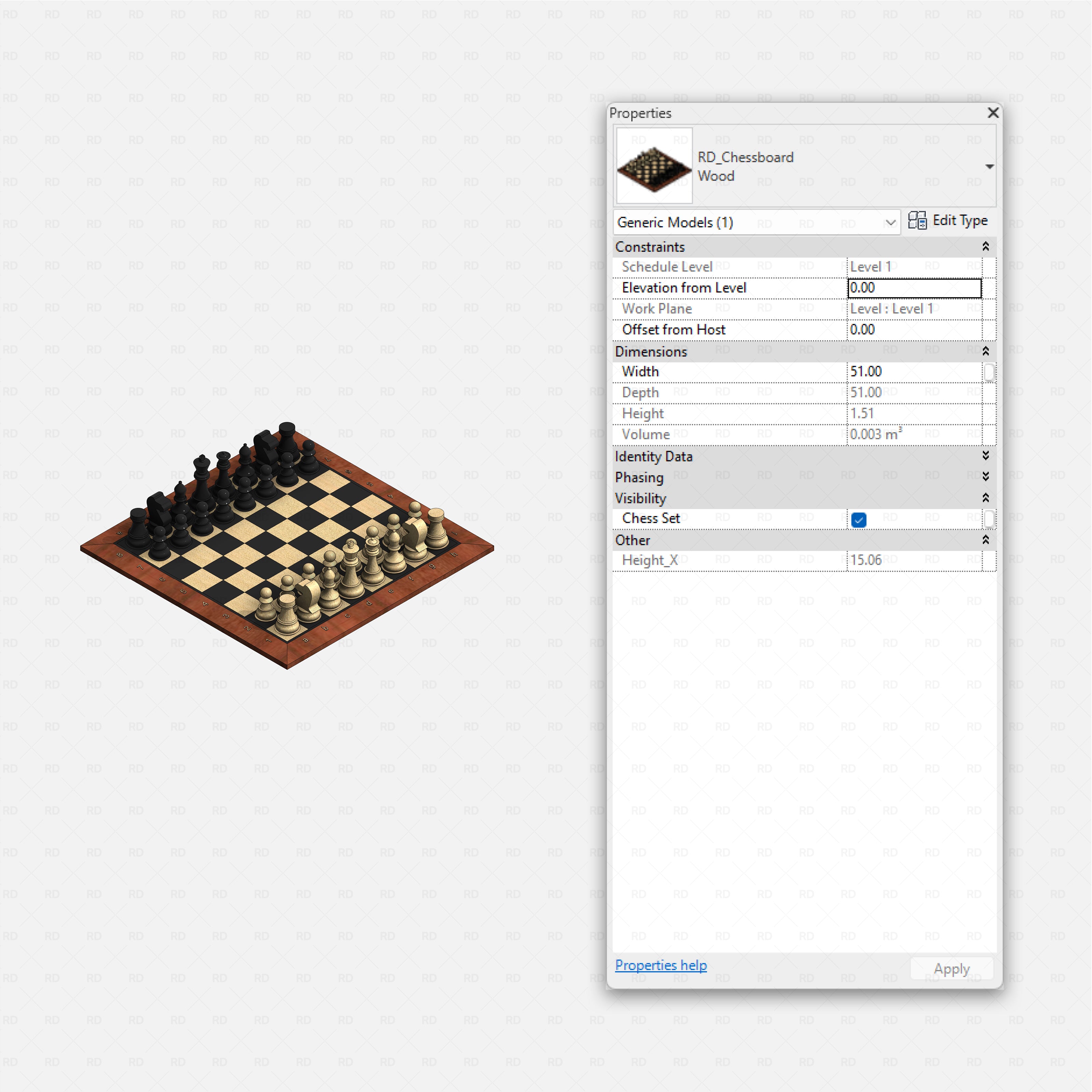This screenshot has height=1092, width=1092.
Task: Collapse the Visibility section
Action: [x=986, y=498]
